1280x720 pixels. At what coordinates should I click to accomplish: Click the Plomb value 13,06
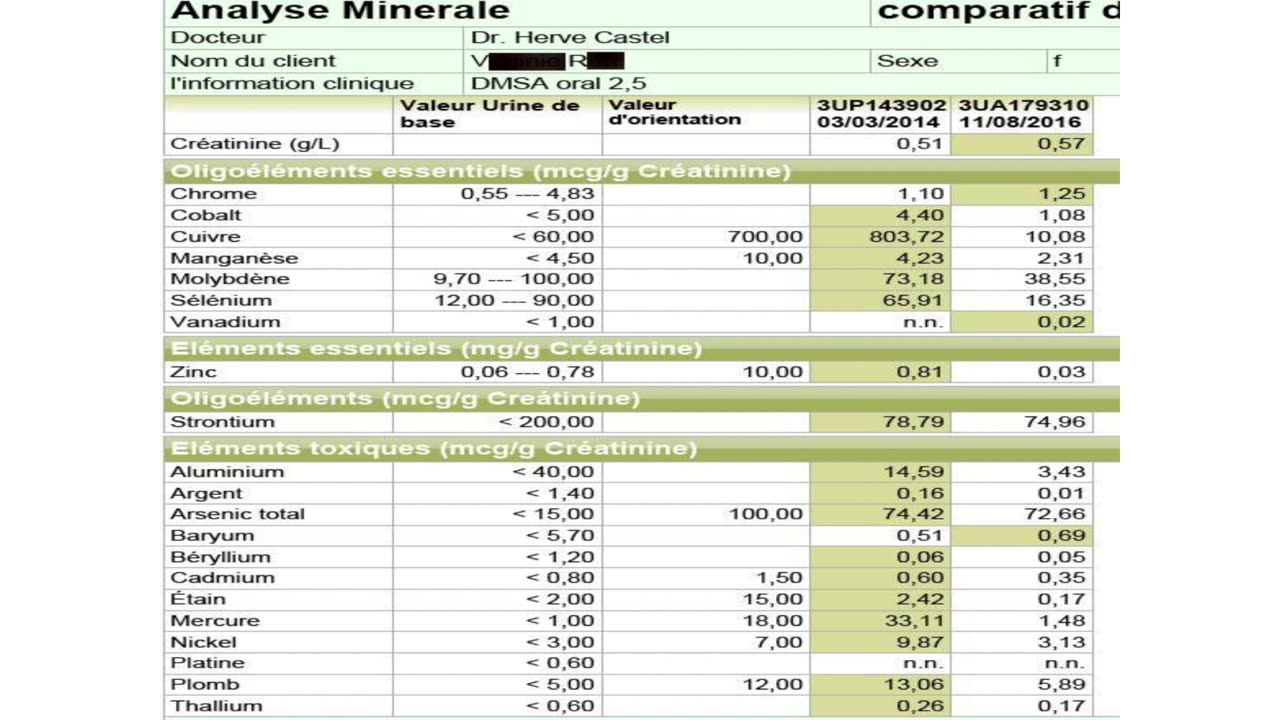(x=915, y=685)
